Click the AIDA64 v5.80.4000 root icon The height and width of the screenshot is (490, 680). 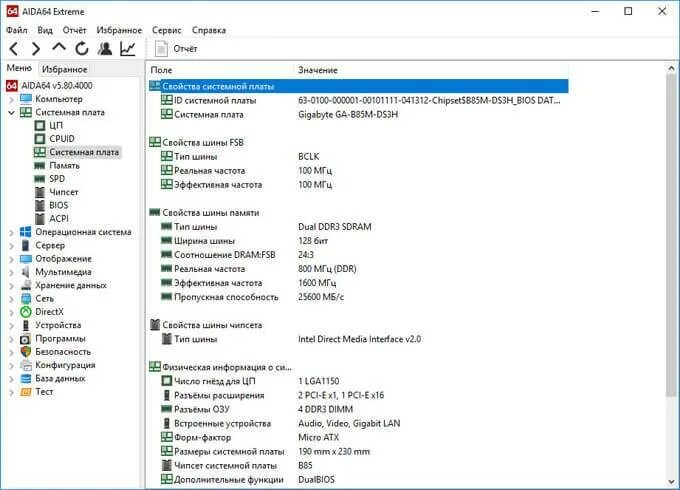pos(12,85)
